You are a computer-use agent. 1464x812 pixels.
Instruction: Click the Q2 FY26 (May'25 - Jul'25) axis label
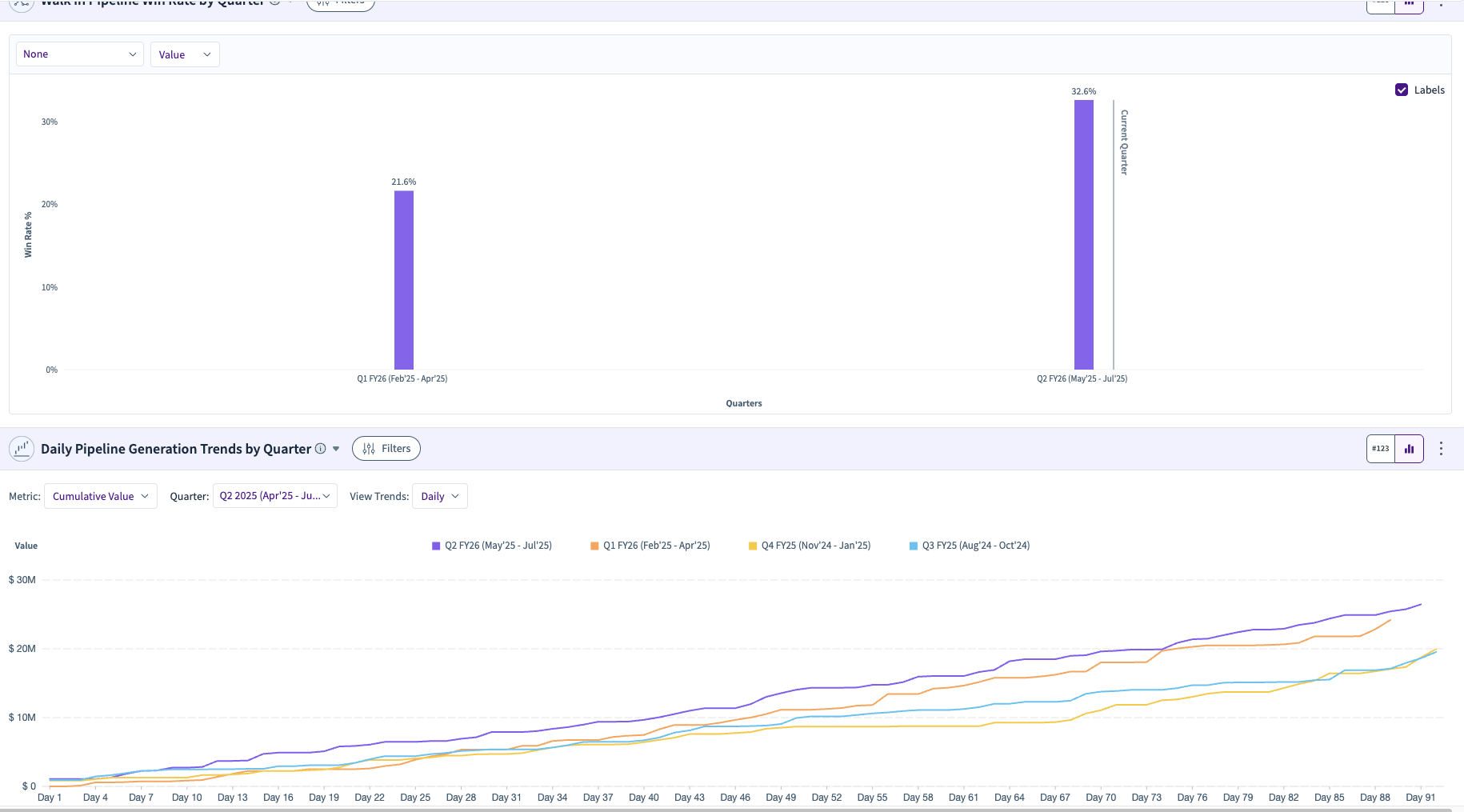click(1082, 379)
